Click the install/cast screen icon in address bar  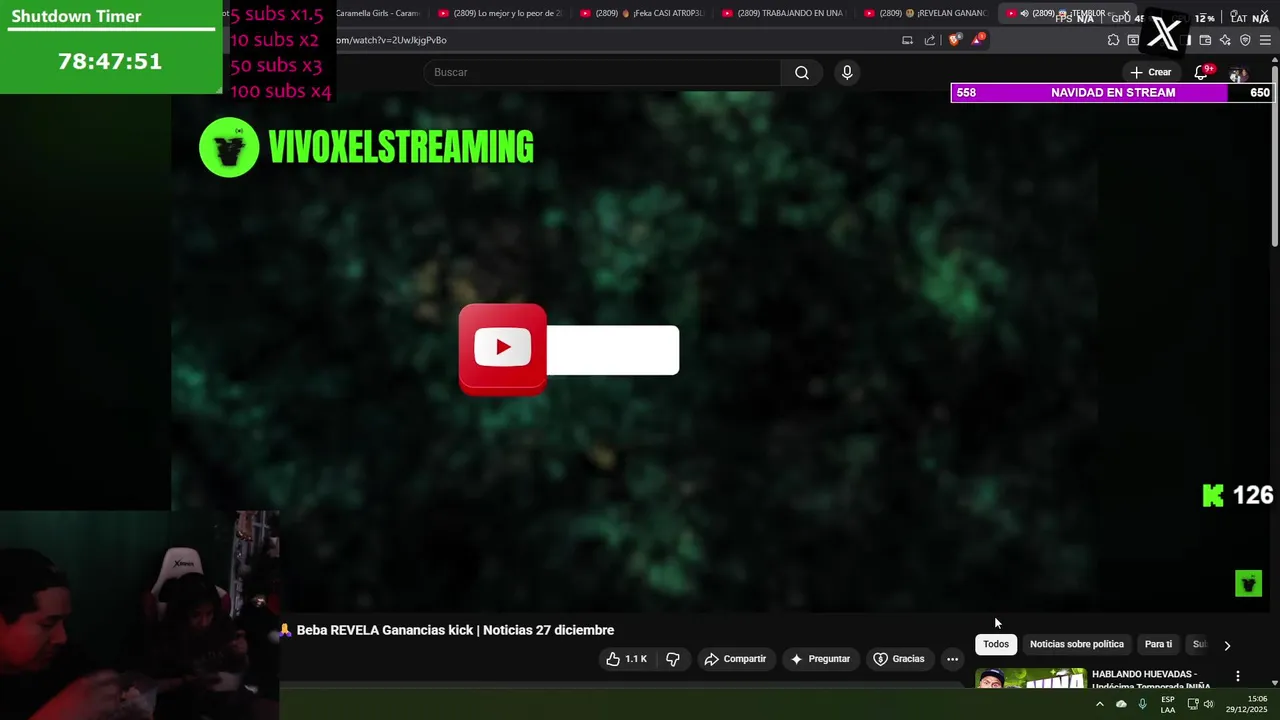[x=907, y=40]
